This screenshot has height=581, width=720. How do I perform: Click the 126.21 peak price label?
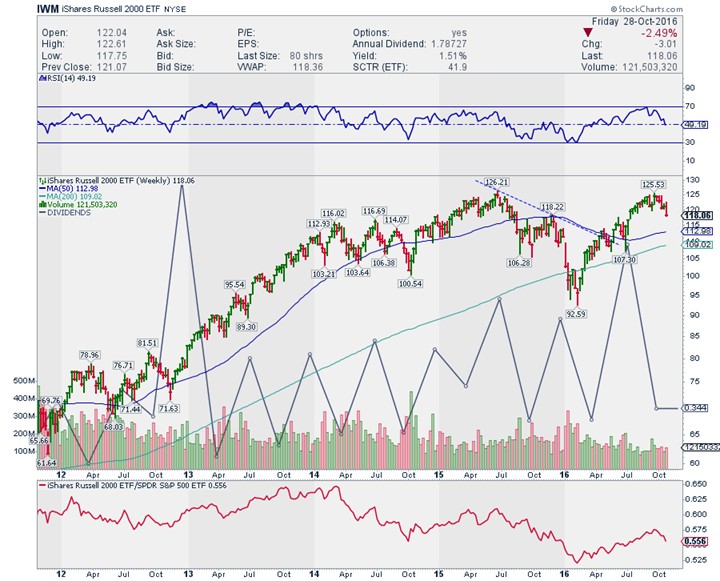click(x=496, y=182)
